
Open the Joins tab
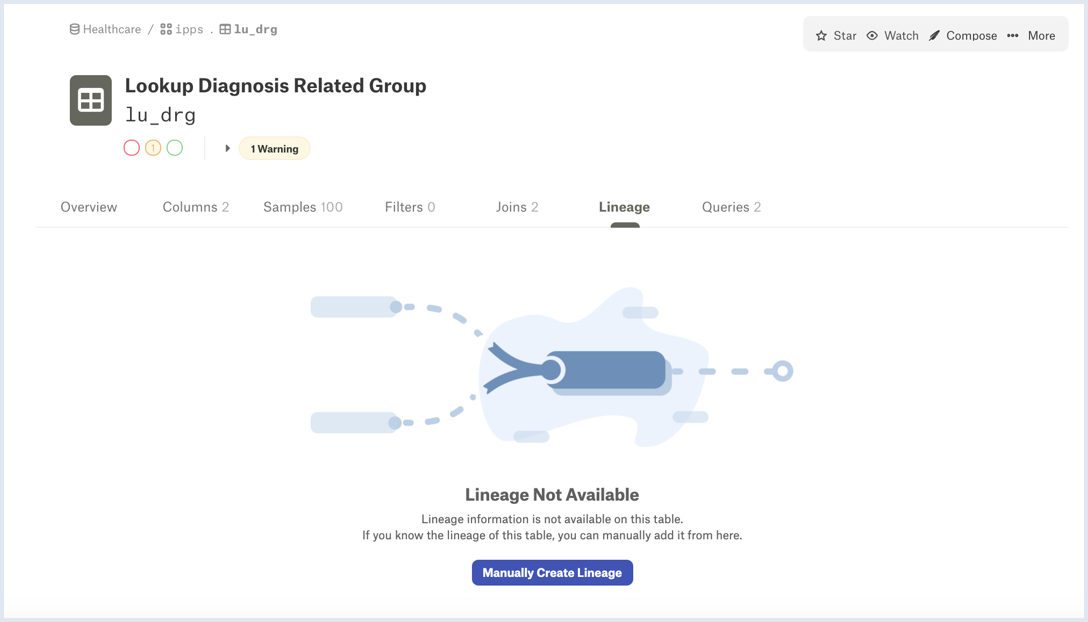click(x=517, y=207)
